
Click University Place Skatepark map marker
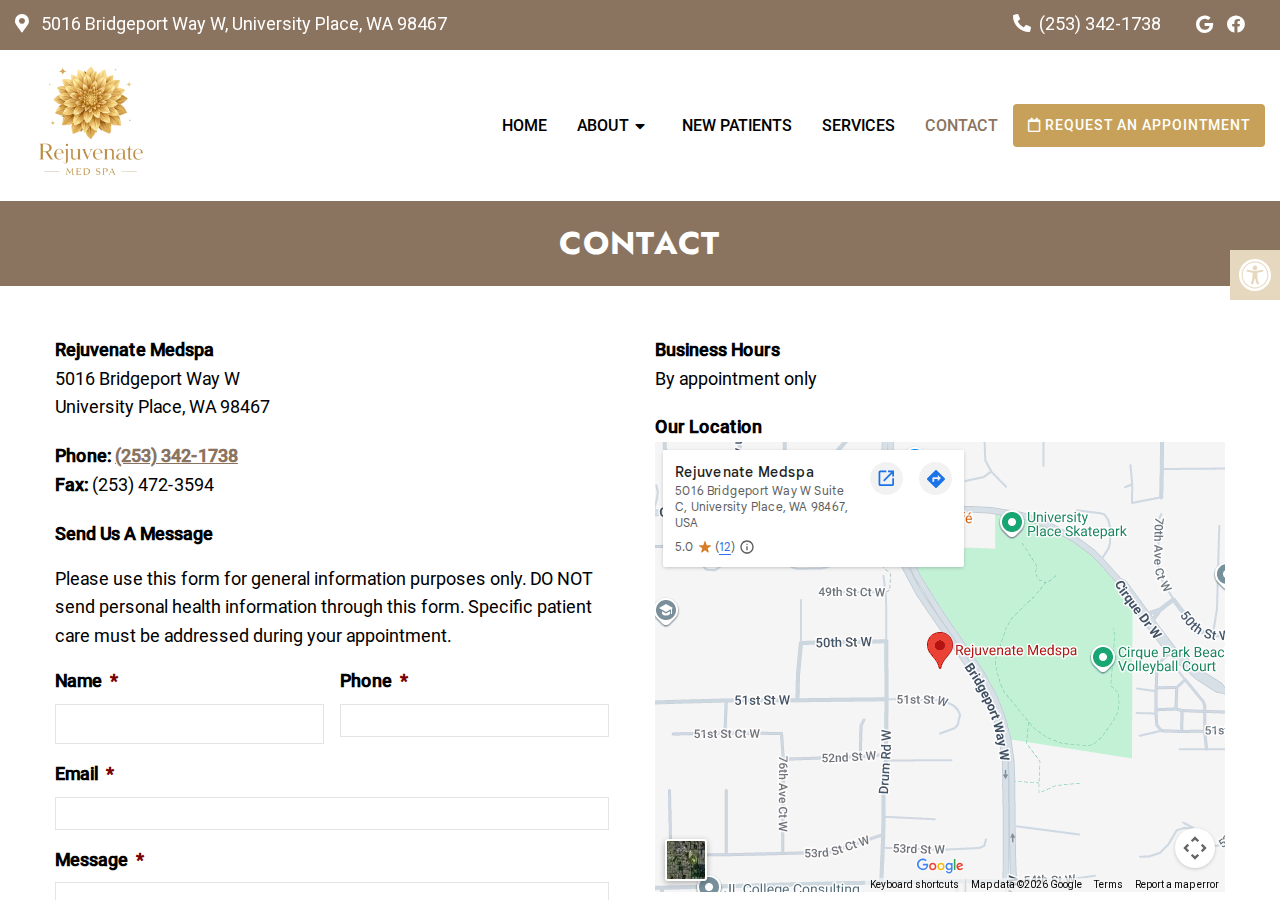(1012, 522)
